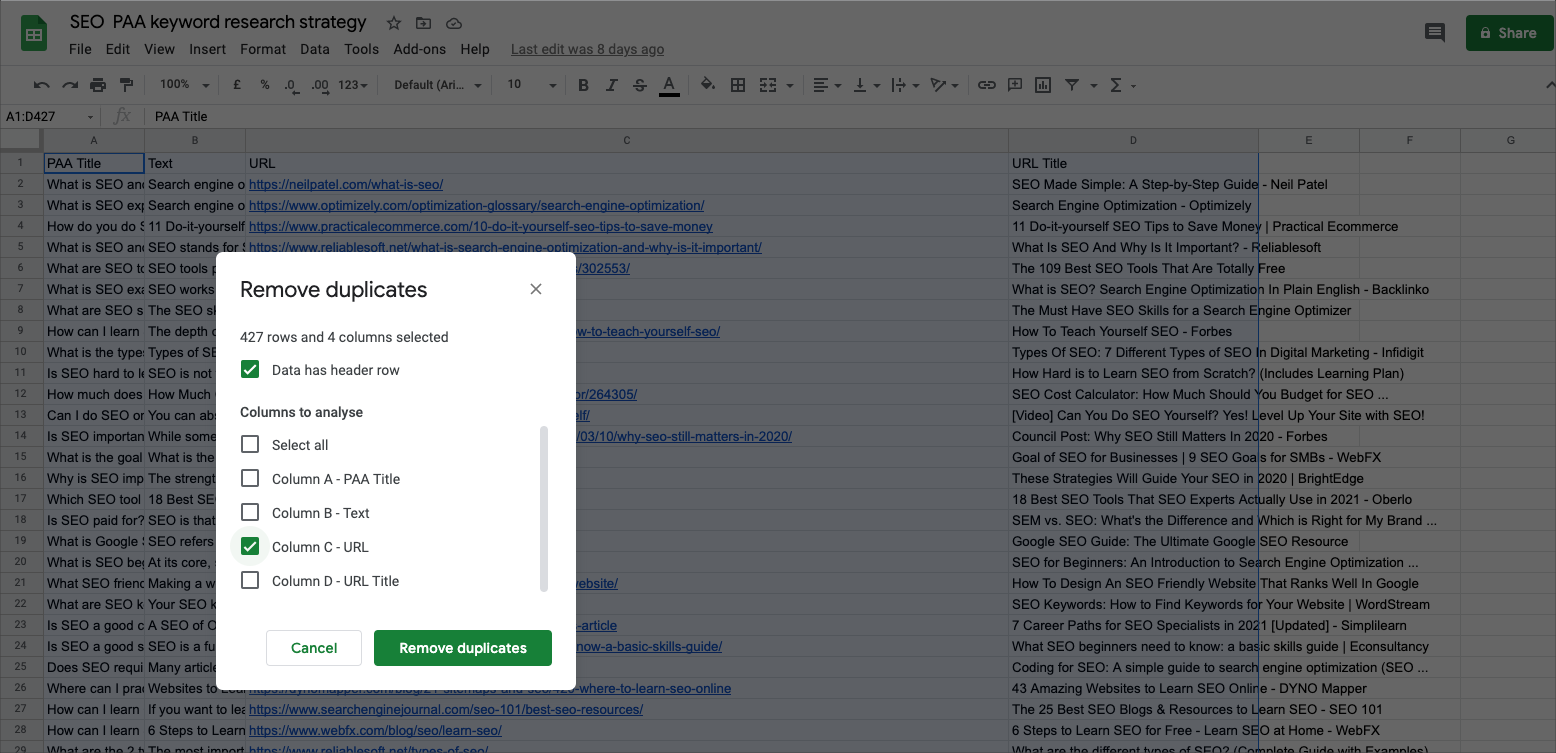Insert a link
1556x753 pixels.
pos(987,85)
